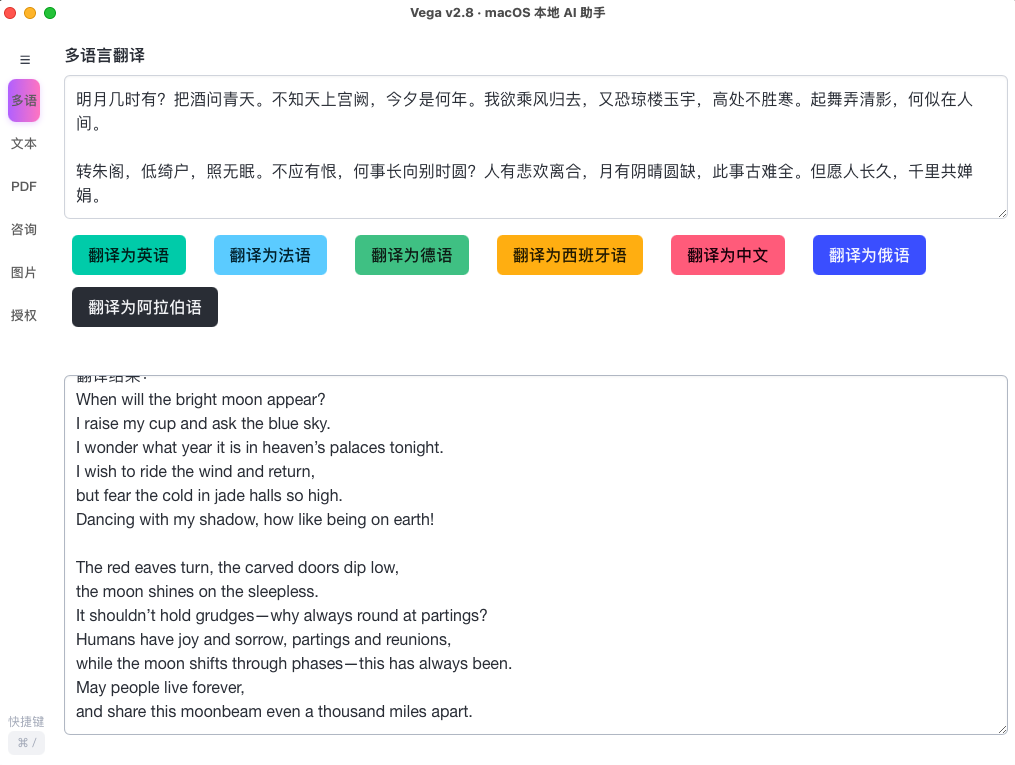Image resolution: width=1015 pixels, height=765 pixels.
Task: Translate the poem to English
Action: [x=128, y=255]
